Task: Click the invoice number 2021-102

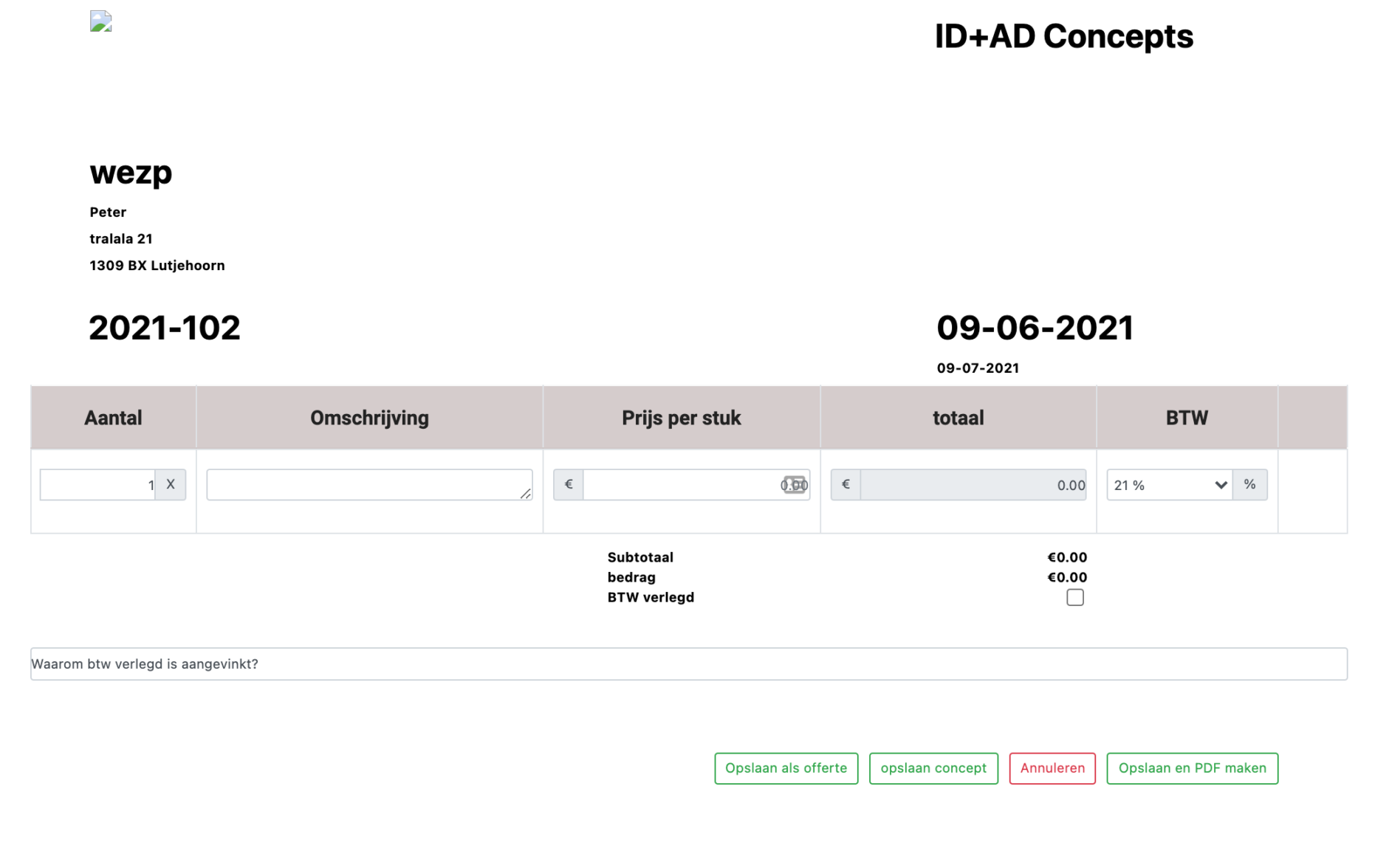Action: coord(165,328)
